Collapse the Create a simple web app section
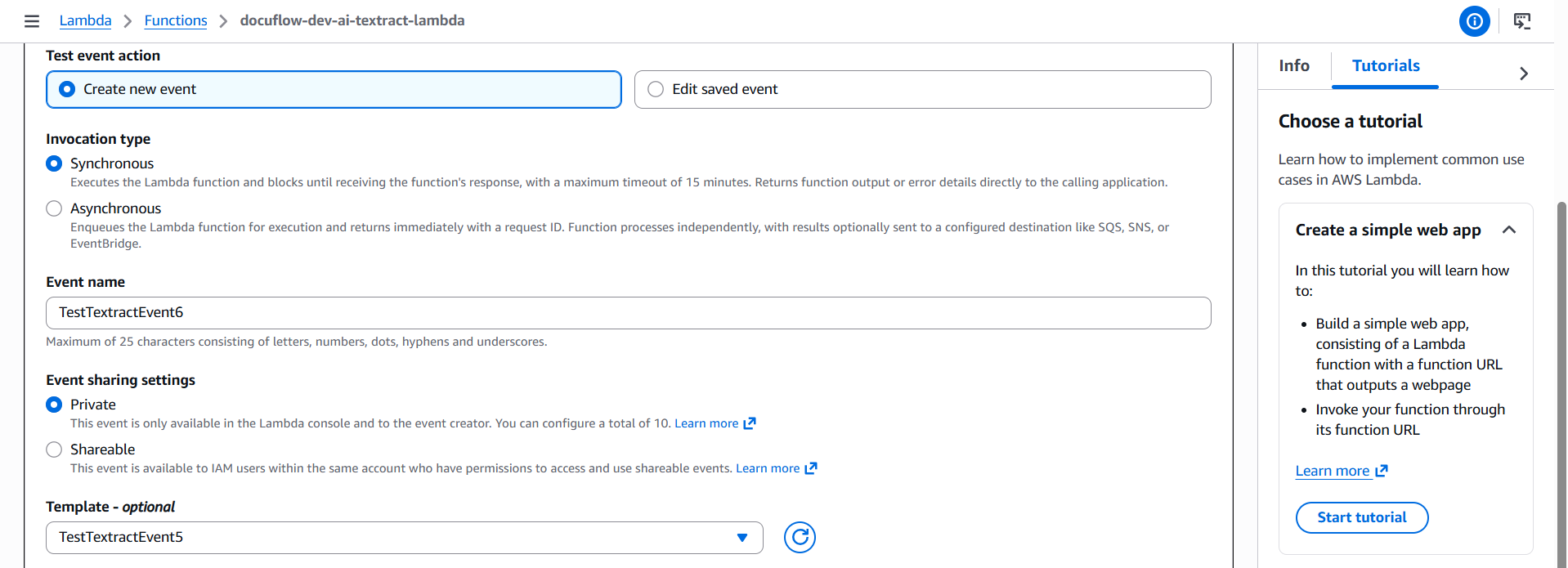Viewport: 1568px width, 568px height. (x=1509, y=230)
